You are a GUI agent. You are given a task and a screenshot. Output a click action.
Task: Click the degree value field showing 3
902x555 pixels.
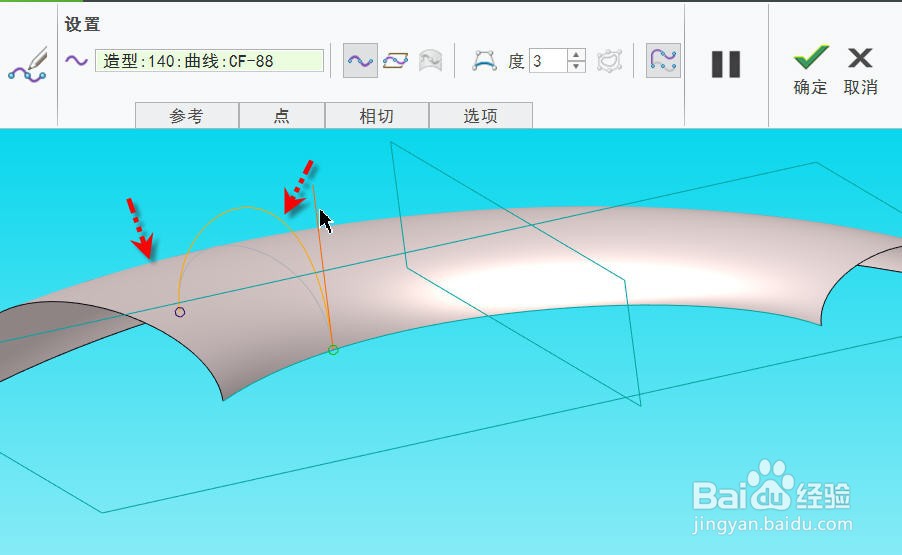548,61
